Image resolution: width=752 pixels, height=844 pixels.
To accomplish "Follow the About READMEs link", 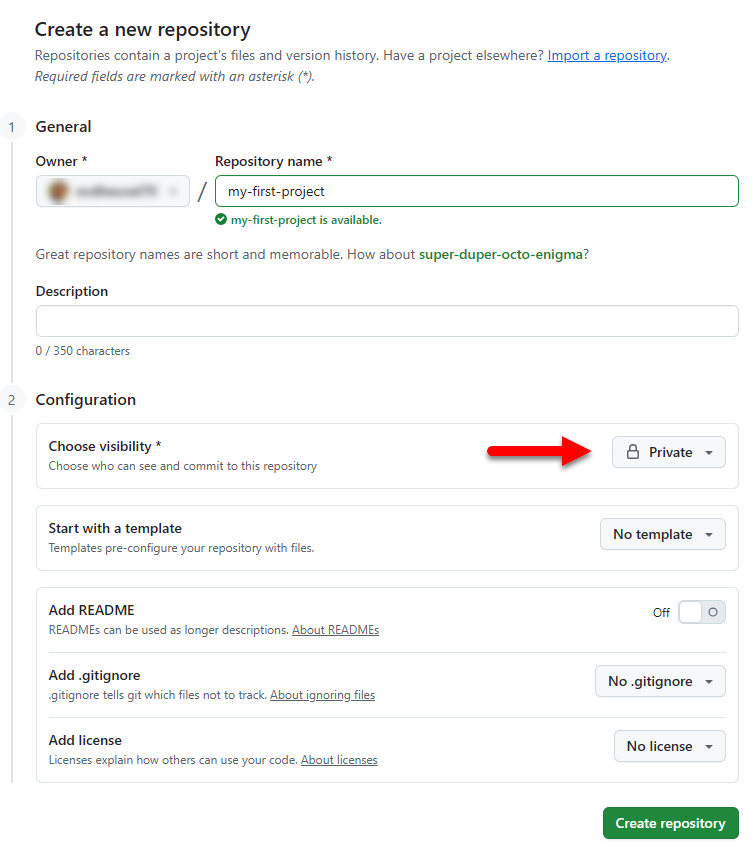I will [335, 630].
